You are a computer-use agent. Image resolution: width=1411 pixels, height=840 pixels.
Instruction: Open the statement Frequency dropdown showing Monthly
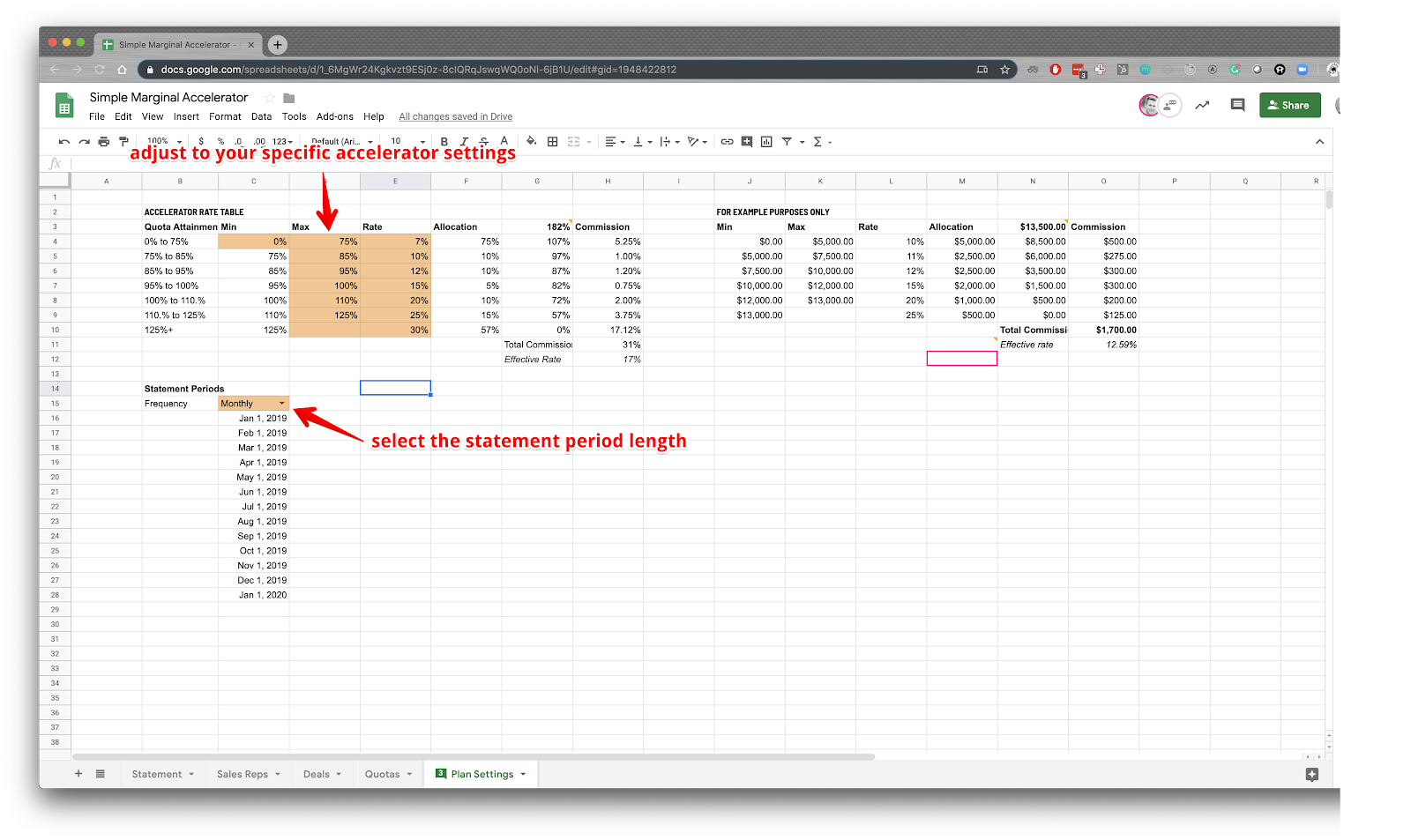pyautogui.click(x=253, y=403)
